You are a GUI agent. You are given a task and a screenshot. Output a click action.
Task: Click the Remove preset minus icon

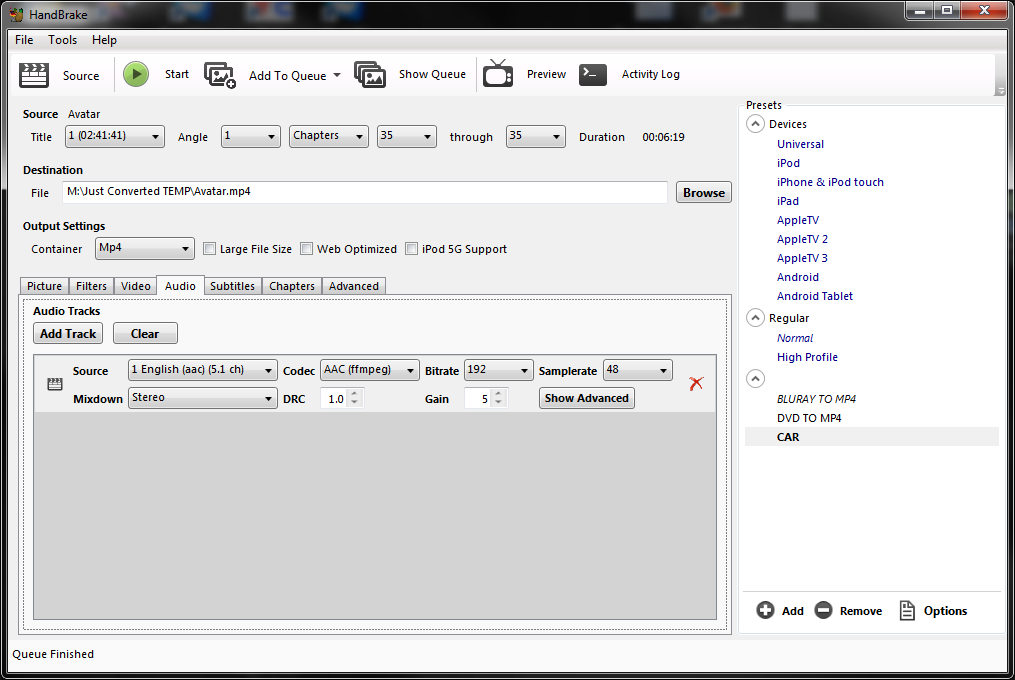coord(823,610)
